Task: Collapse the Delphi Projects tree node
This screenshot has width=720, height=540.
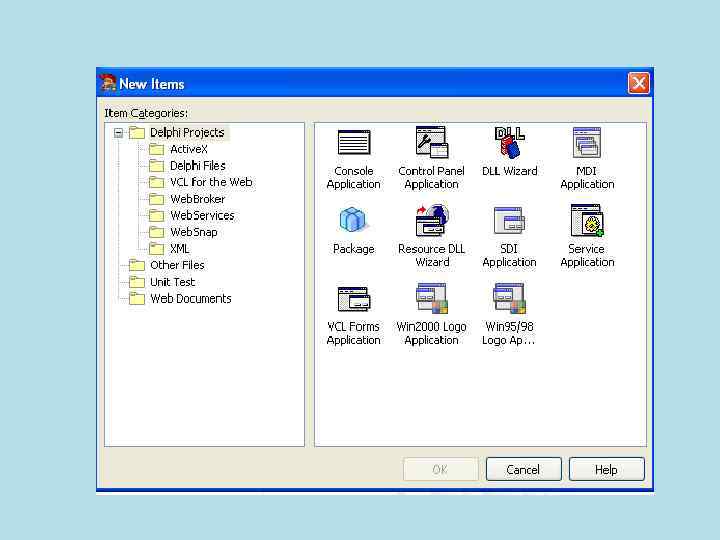Action: [x=118, y=133]
